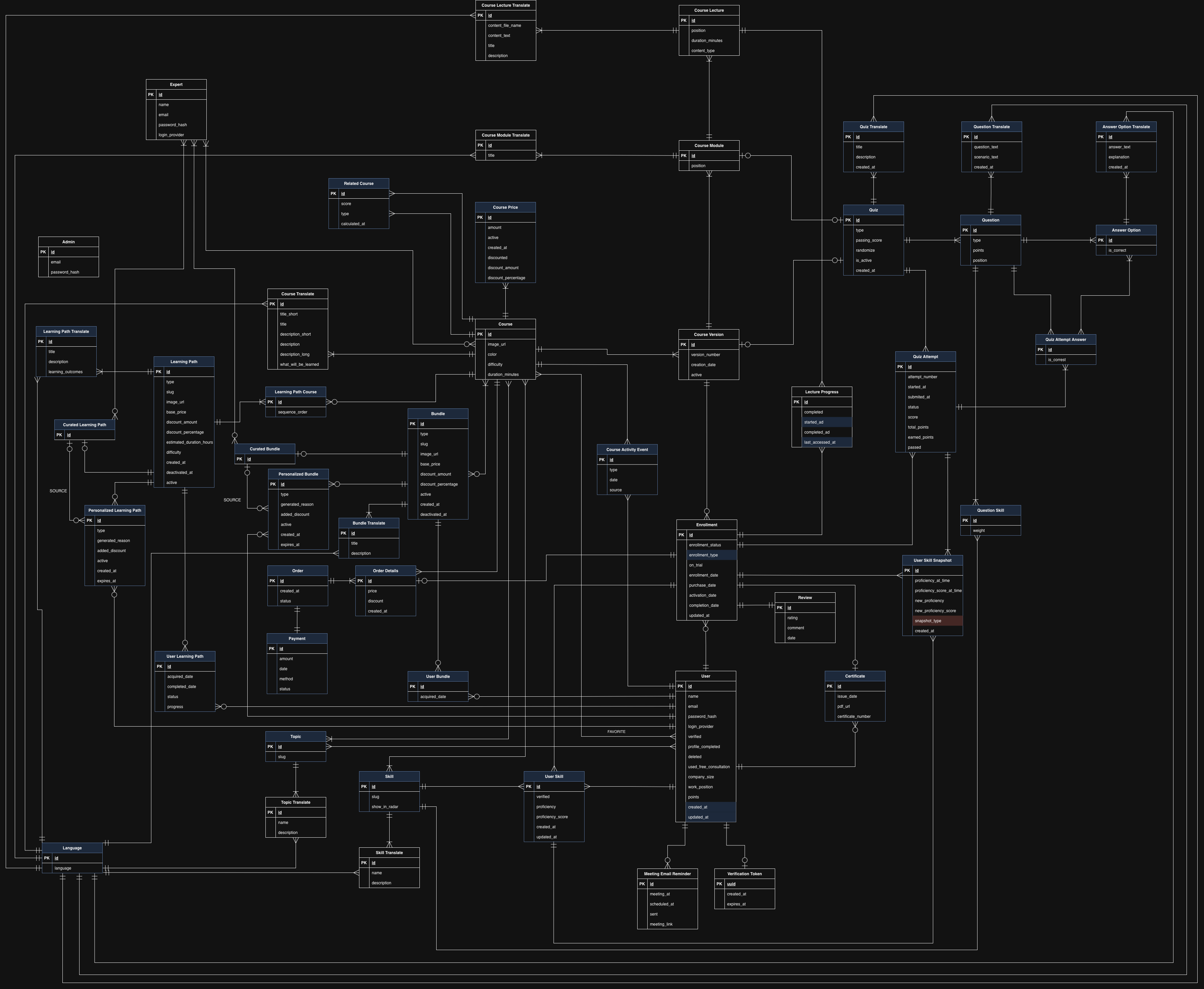
Task: Click the uuid field in Verification Token
Action: click(731, 884)
